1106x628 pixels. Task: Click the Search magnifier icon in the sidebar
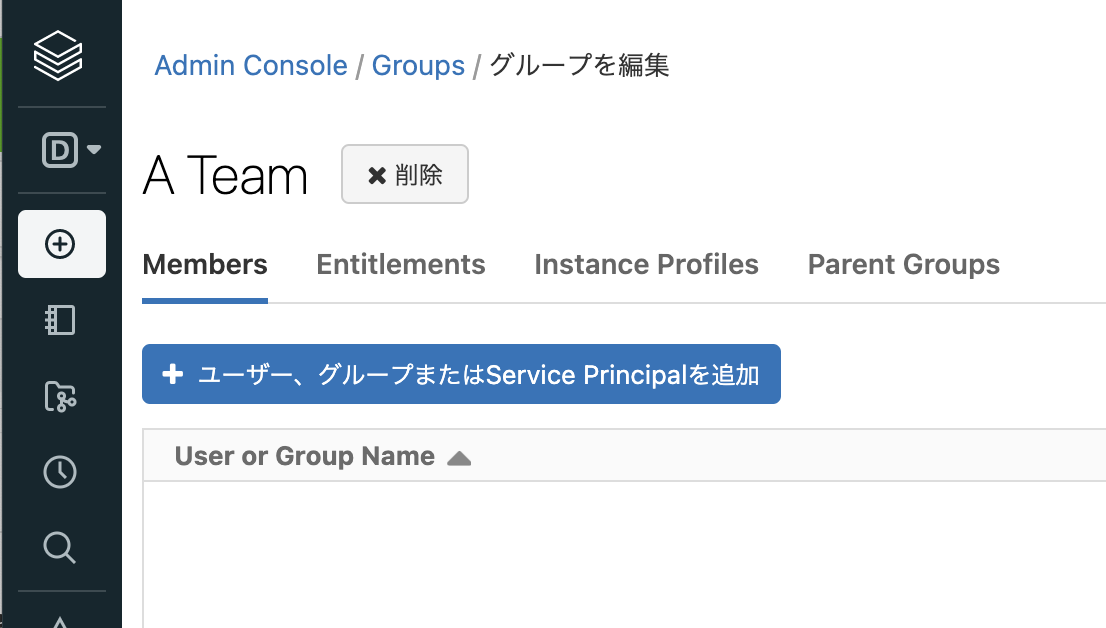click(x=60, y=548)
